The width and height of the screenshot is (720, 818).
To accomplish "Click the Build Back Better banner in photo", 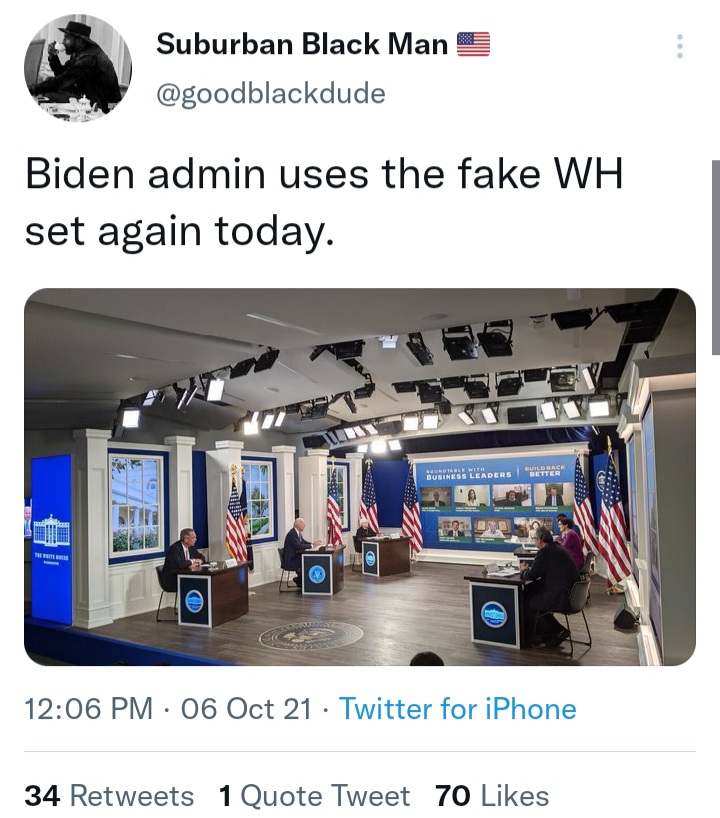I will (x=544, y=472).
